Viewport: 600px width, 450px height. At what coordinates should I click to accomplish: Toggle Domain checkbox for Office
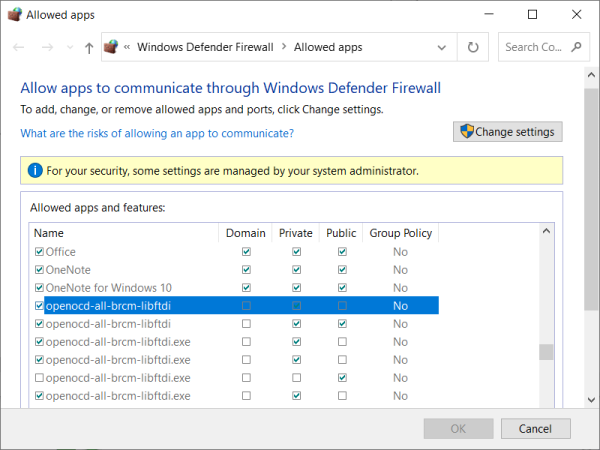246,251
